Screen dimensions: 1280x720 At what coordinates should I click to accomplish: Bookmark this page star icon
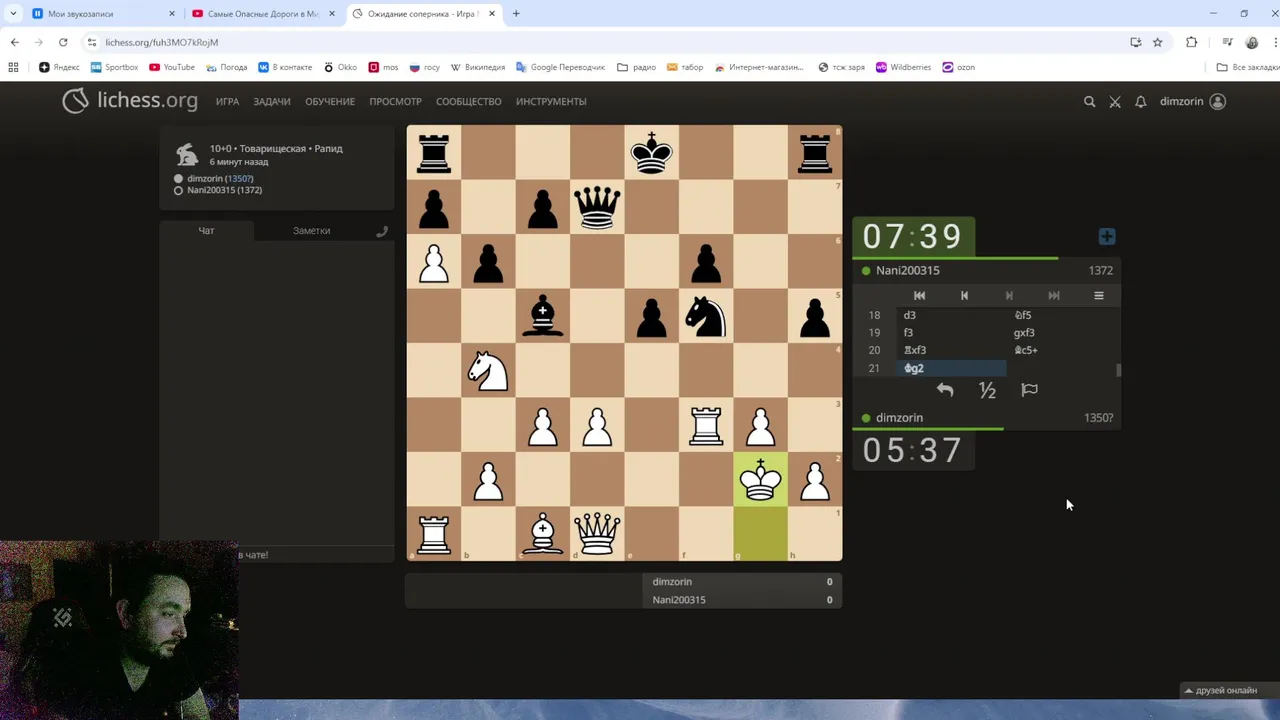1158,42
